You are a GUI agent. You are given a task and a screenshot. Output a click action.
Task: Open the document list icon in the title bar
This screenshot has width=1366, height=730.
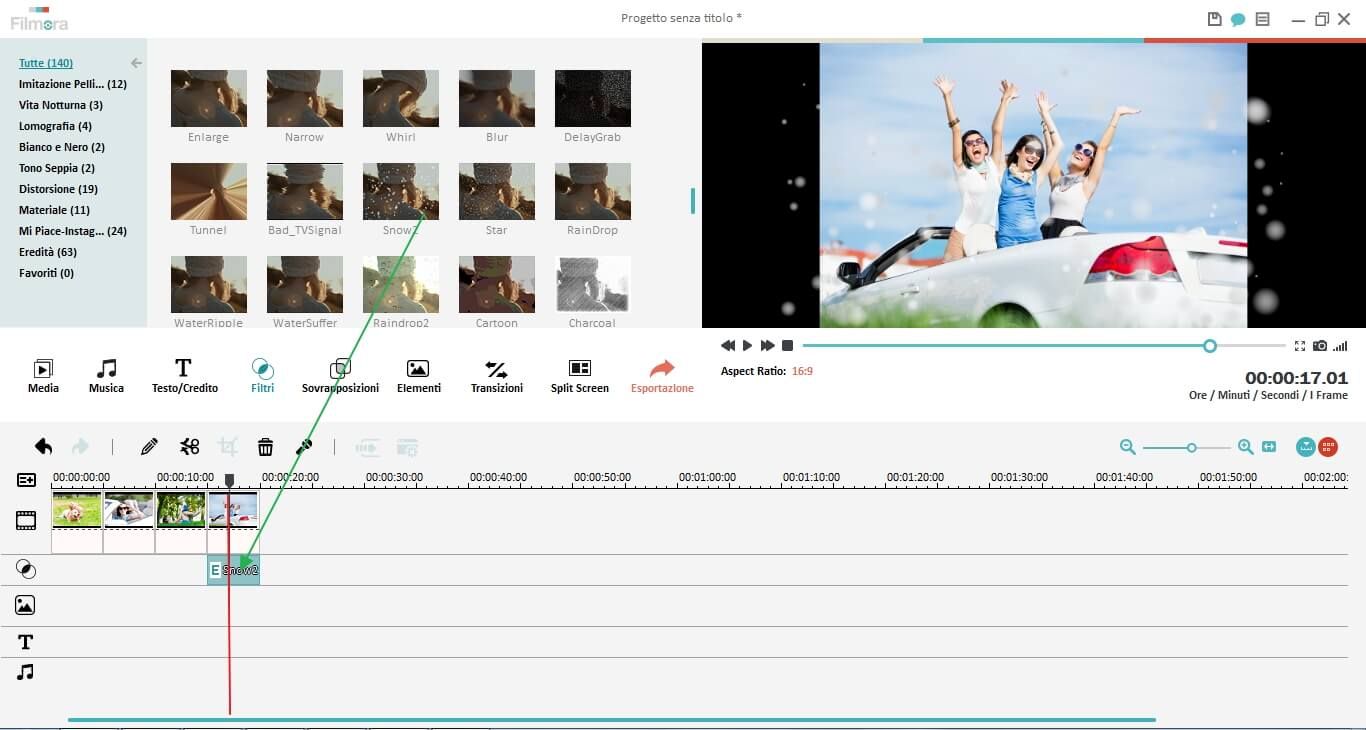click(1263, 19)
